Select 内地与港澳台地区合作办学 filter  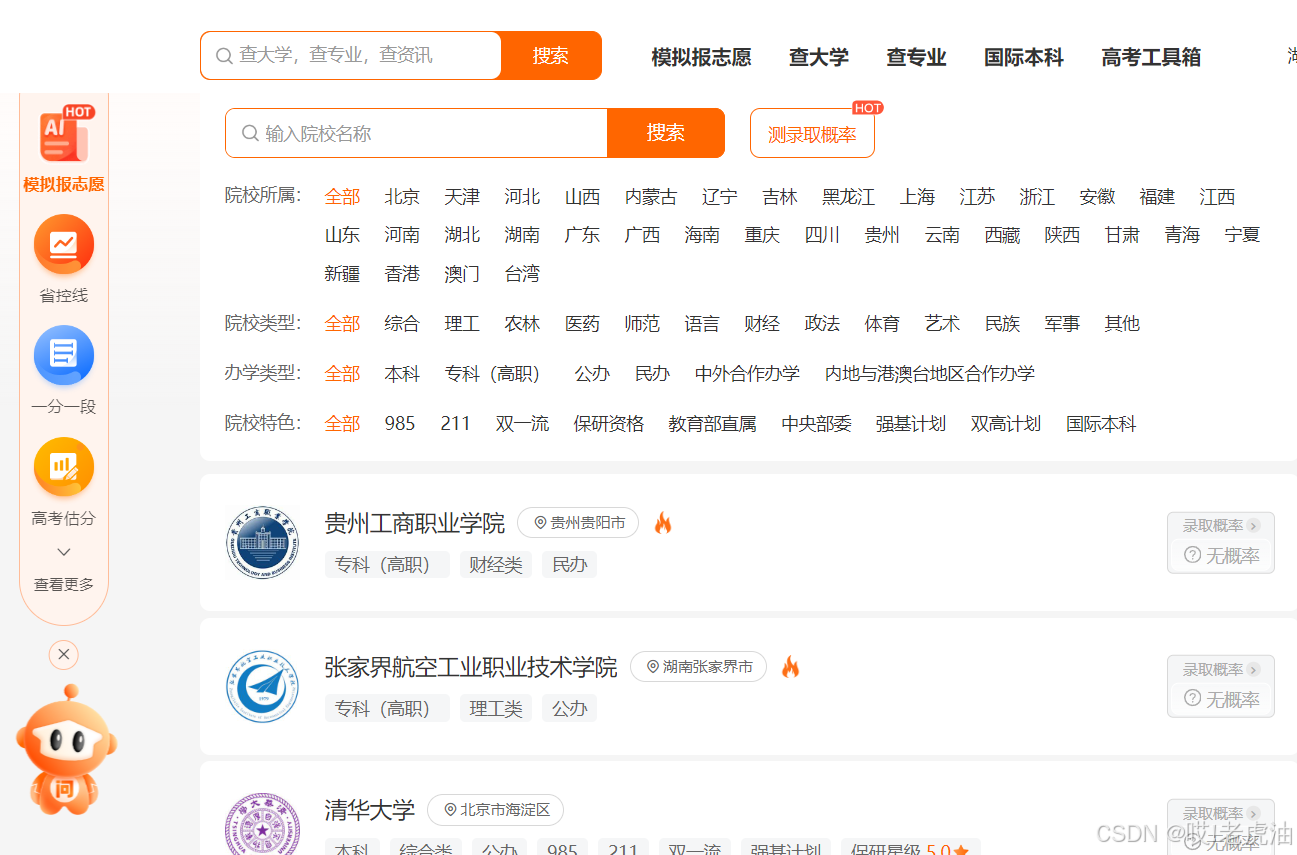[x=930, y=374]
